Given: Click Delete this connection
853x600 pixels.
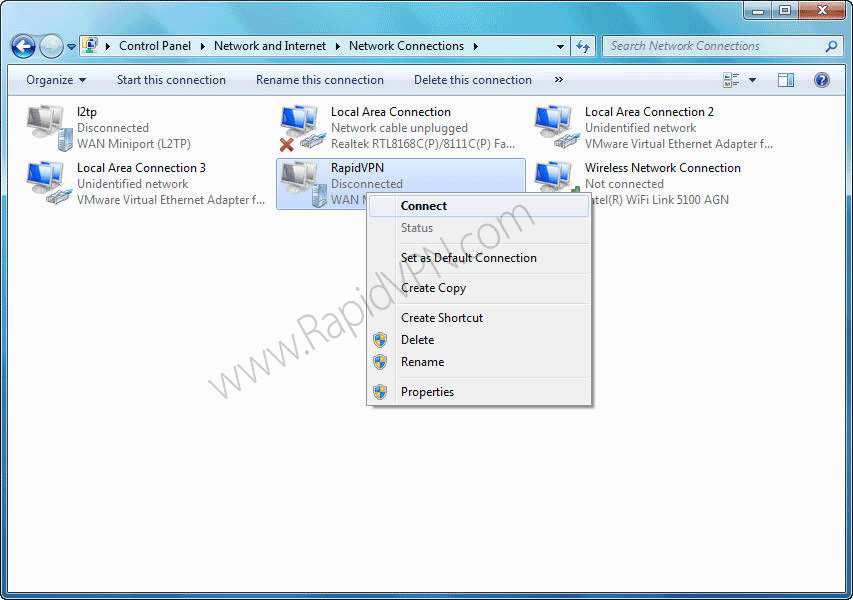Looking at the screenshot, I should (473, 80).
